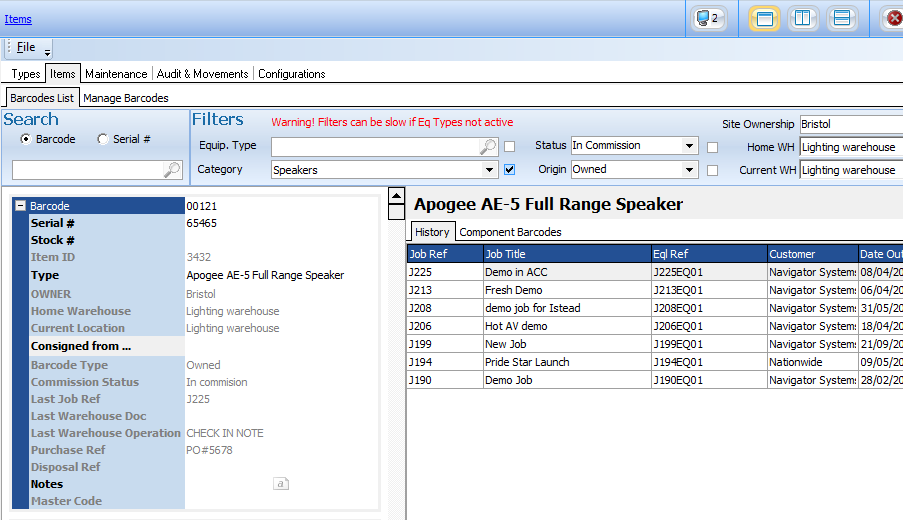Collapse the Barcode tree section

coord(20,206)
